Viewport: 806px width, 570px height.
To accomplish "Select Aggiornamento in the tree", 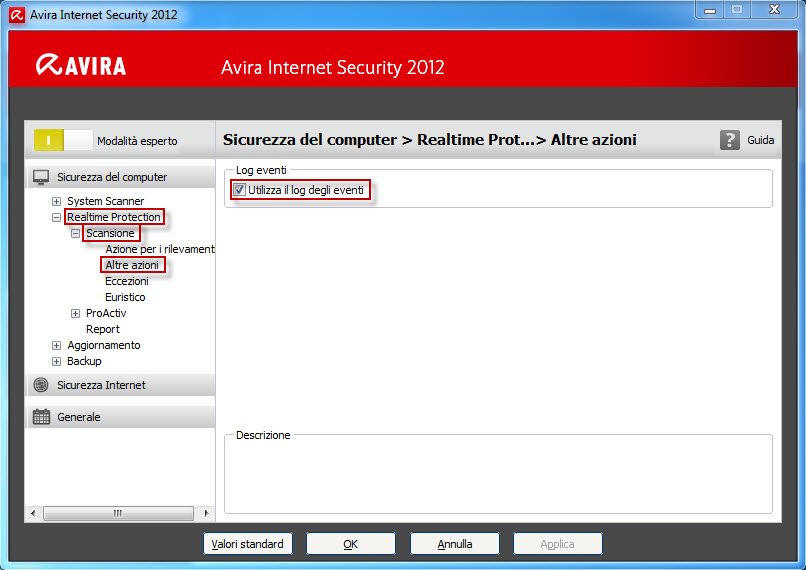I will [104, 345].
